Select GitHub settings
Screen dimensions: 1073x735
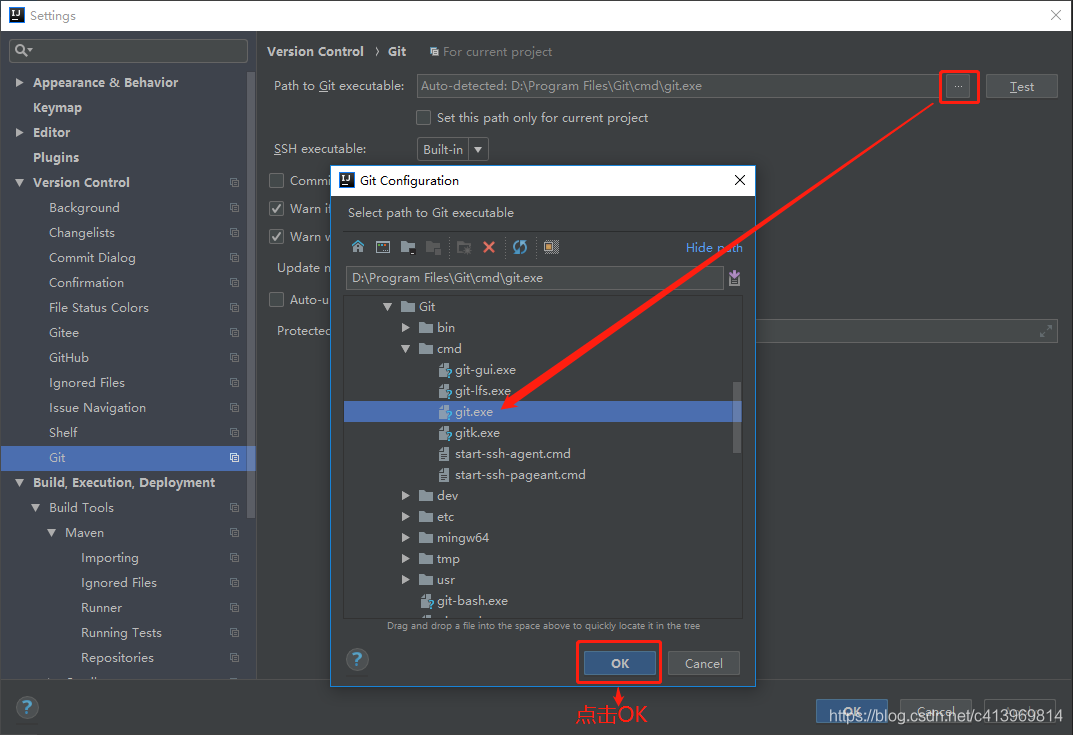pyautogui.click(x=69, y=357)
